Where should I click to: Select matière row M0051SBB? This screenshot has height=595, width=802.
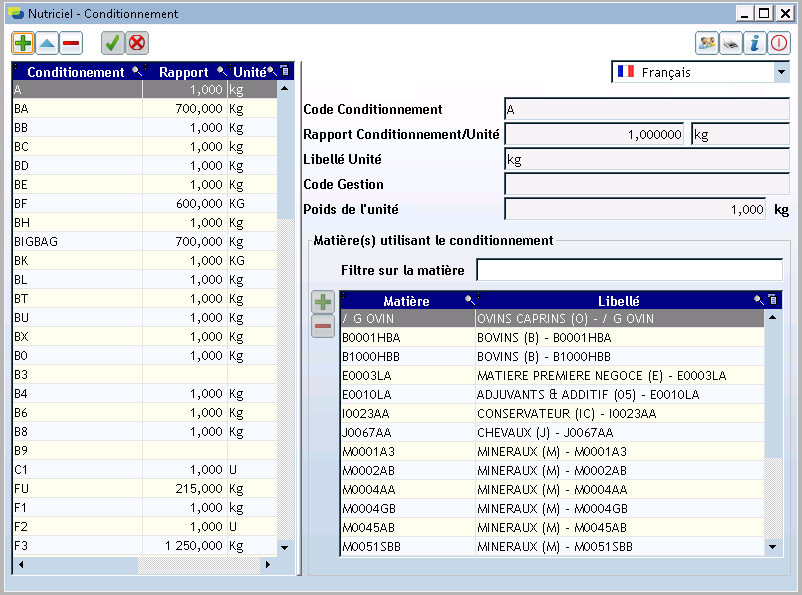pyautogui.click(x=552, y=546)
